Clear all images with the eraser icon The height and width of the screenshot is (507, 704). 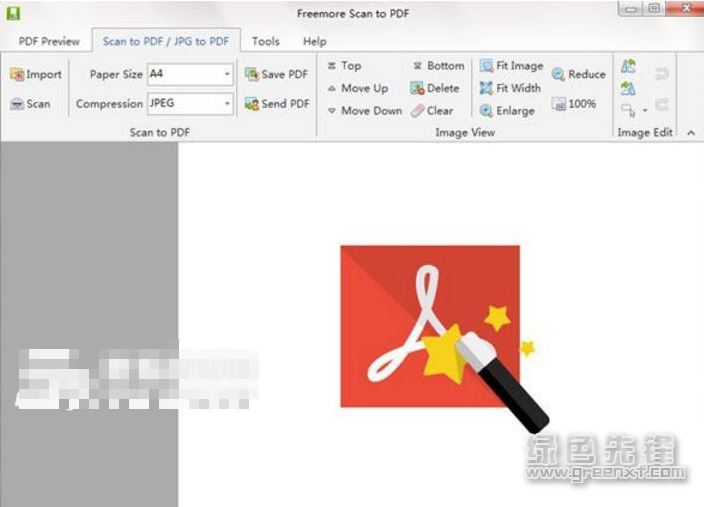418,110
